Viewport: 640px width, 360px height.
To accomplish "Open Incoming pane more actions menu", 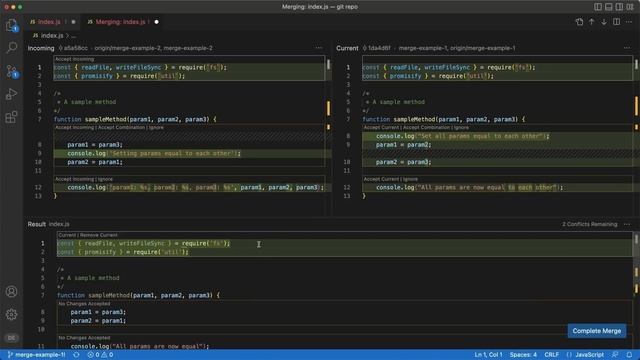I will 319,48.
